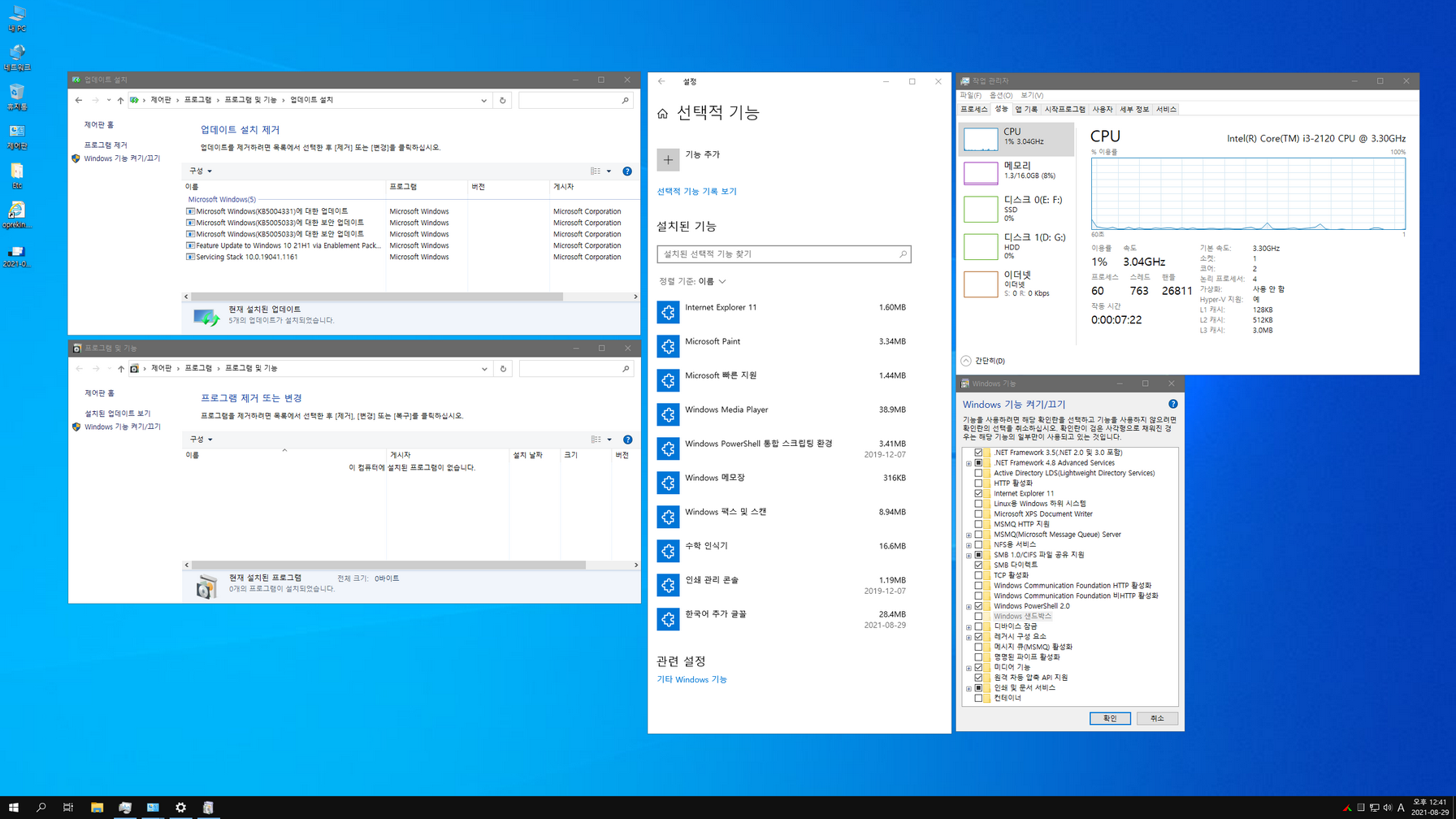Switch to 시작프로그램 tab in Task Manager
The width and height of the screenshot is (1456, 819).
1064,109
